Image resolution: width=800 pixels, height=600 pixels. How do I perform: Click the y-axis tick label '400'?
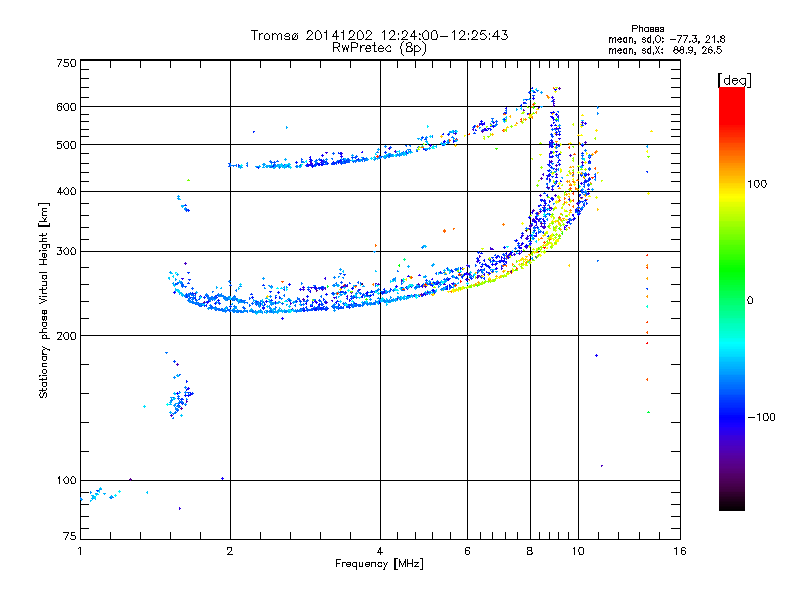[x=66, y=191]
